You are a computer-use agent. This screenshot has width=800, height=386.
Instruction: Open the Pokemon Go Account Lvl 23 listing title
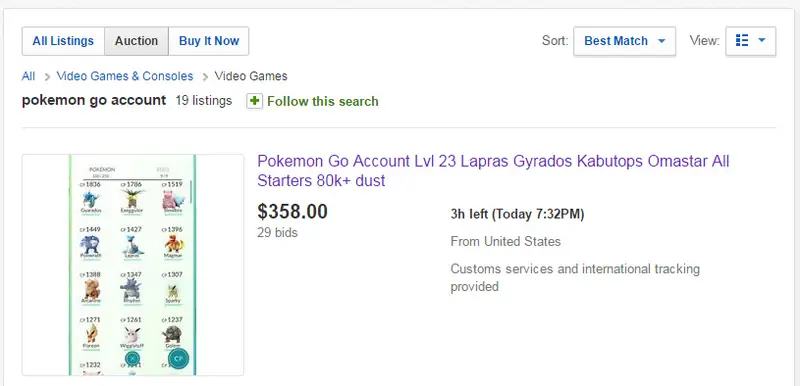point(493,171)
